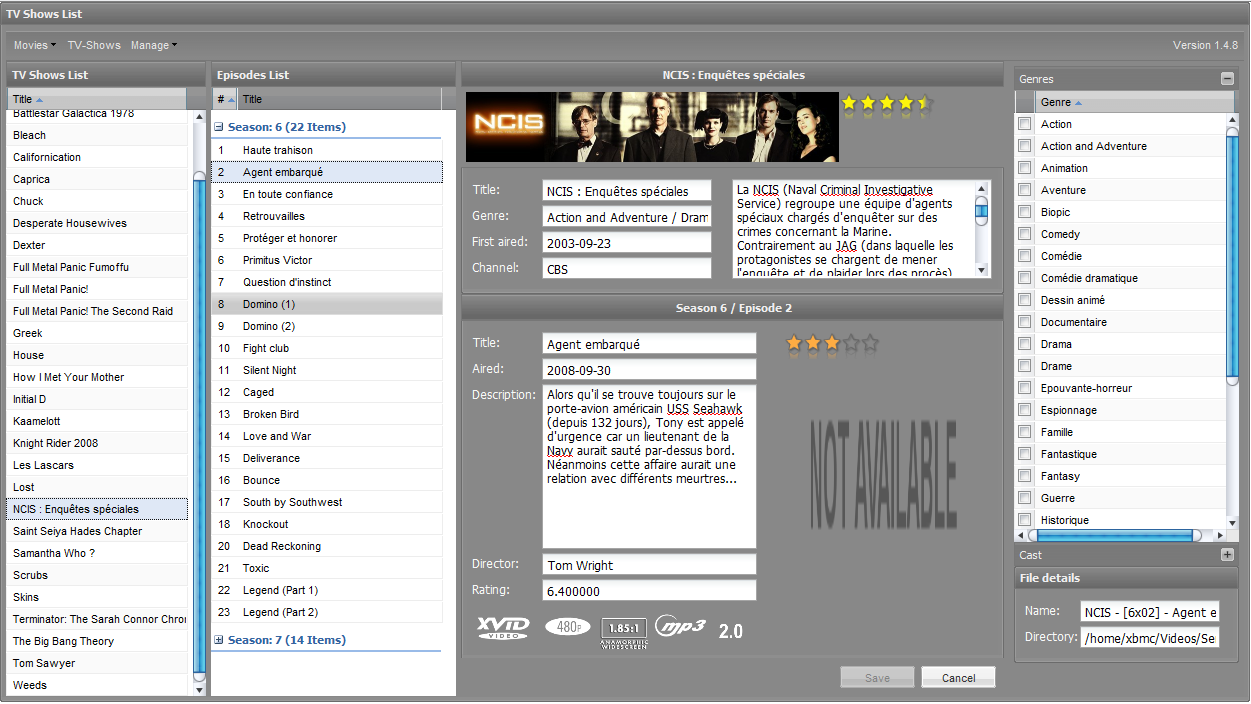
Task: Tick the Action and Adventure checkbox
Action: (1024, 146)
